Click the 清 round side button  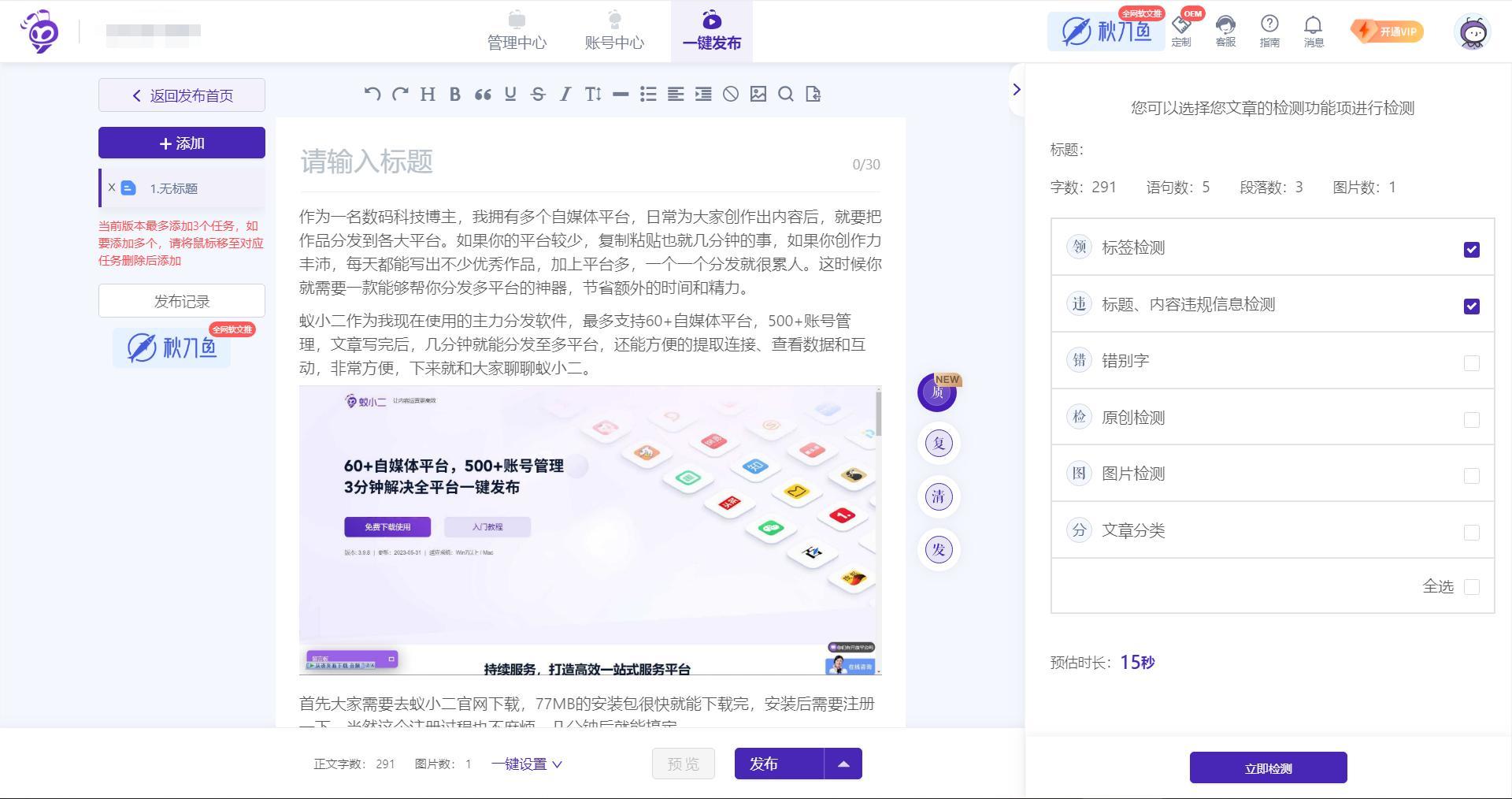(938, 496)
